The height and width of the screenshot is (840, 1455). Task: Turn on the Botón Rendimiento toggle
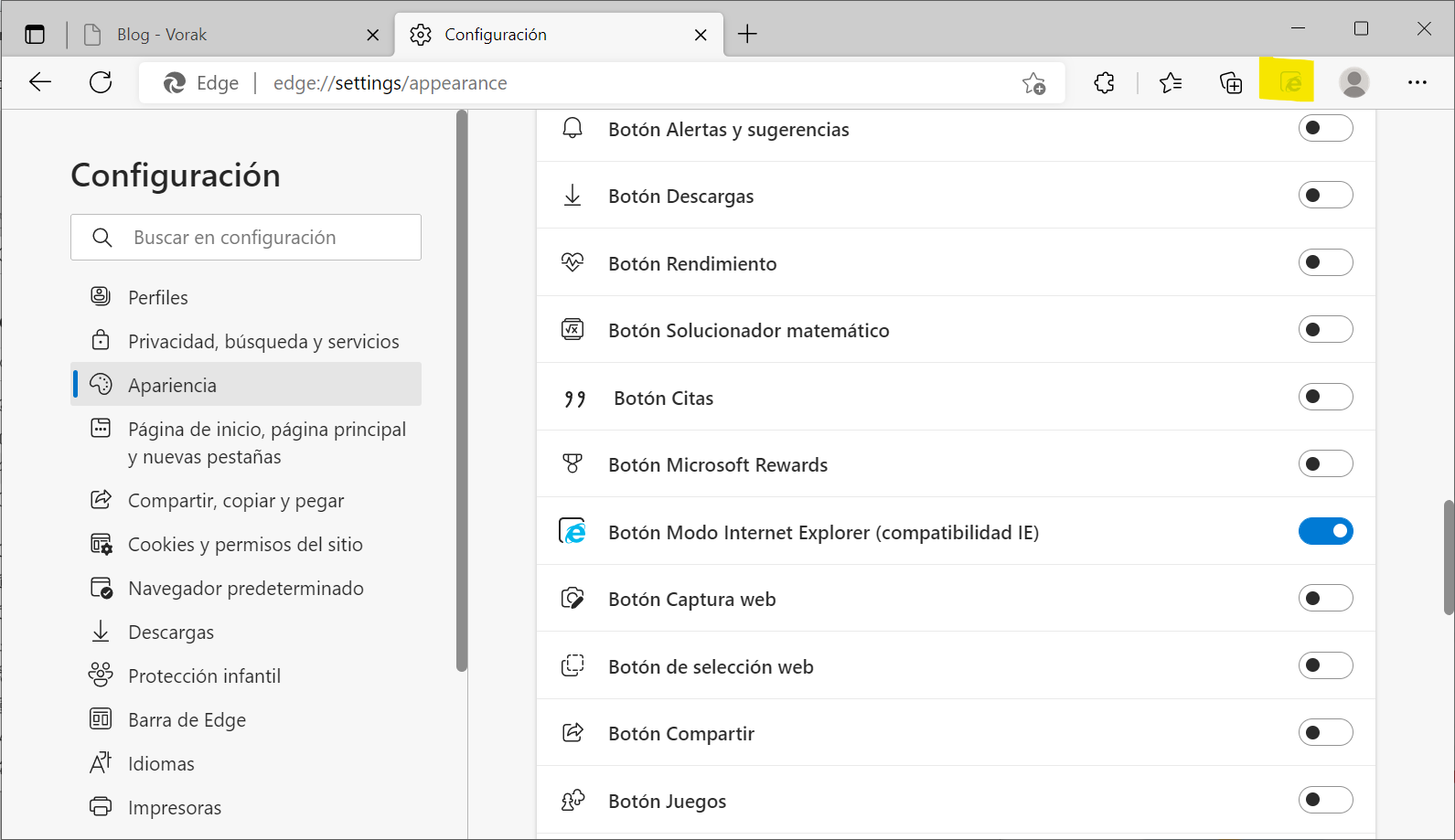(1325, 262)
